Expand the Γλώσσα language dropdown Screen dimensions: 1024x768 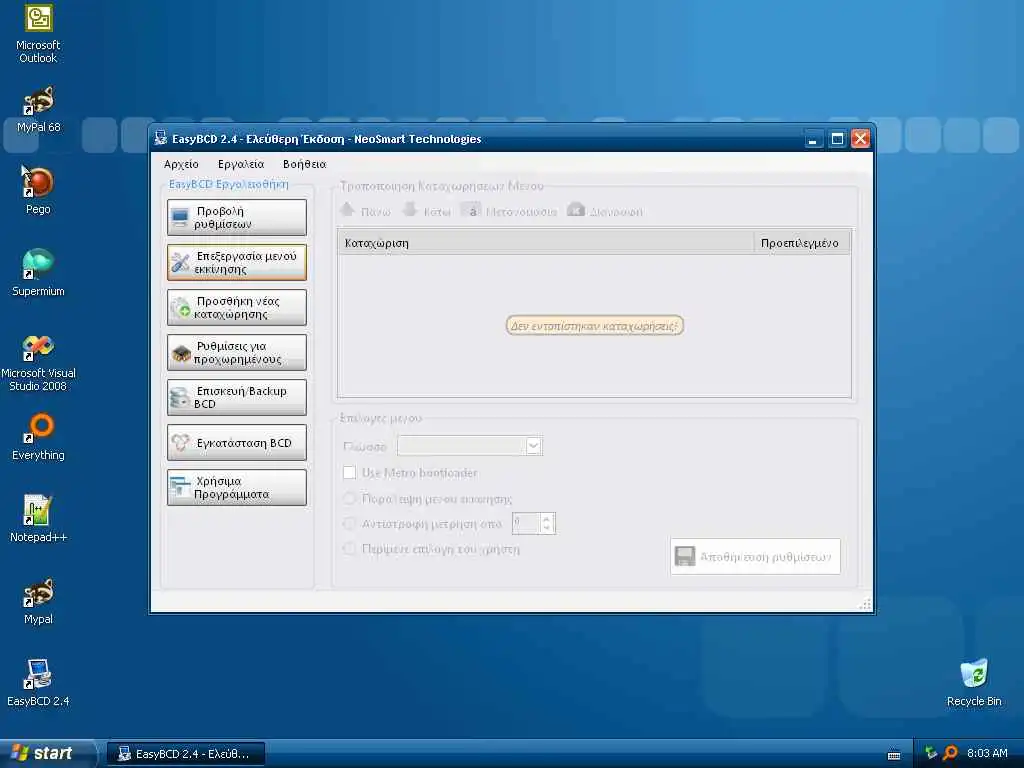click(x=534, y=446)
